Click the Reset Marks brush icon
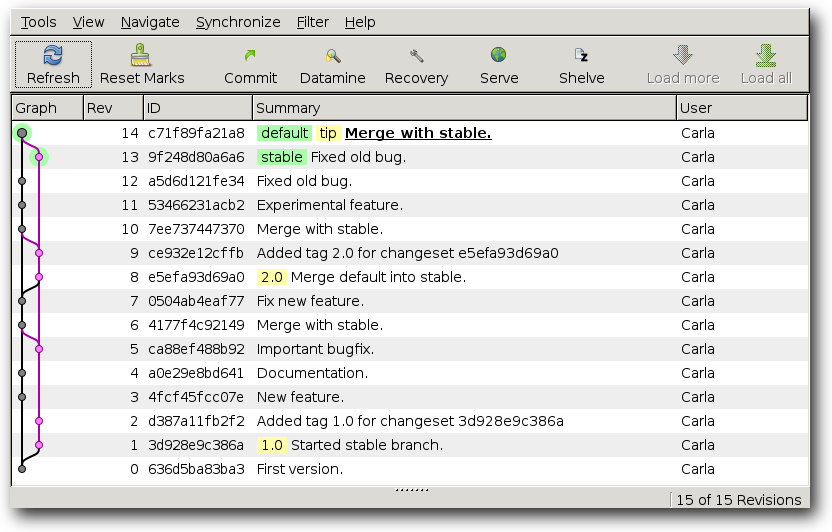Image resolution: width=832 pixels, height=532 pixels. 141,55
